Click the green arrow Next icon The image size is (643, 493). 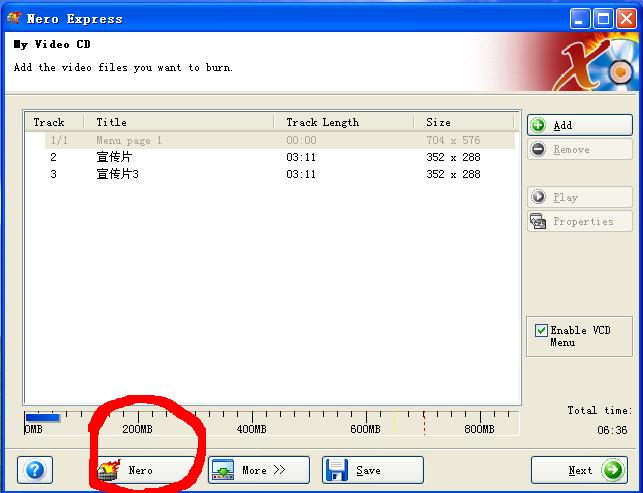613,470
